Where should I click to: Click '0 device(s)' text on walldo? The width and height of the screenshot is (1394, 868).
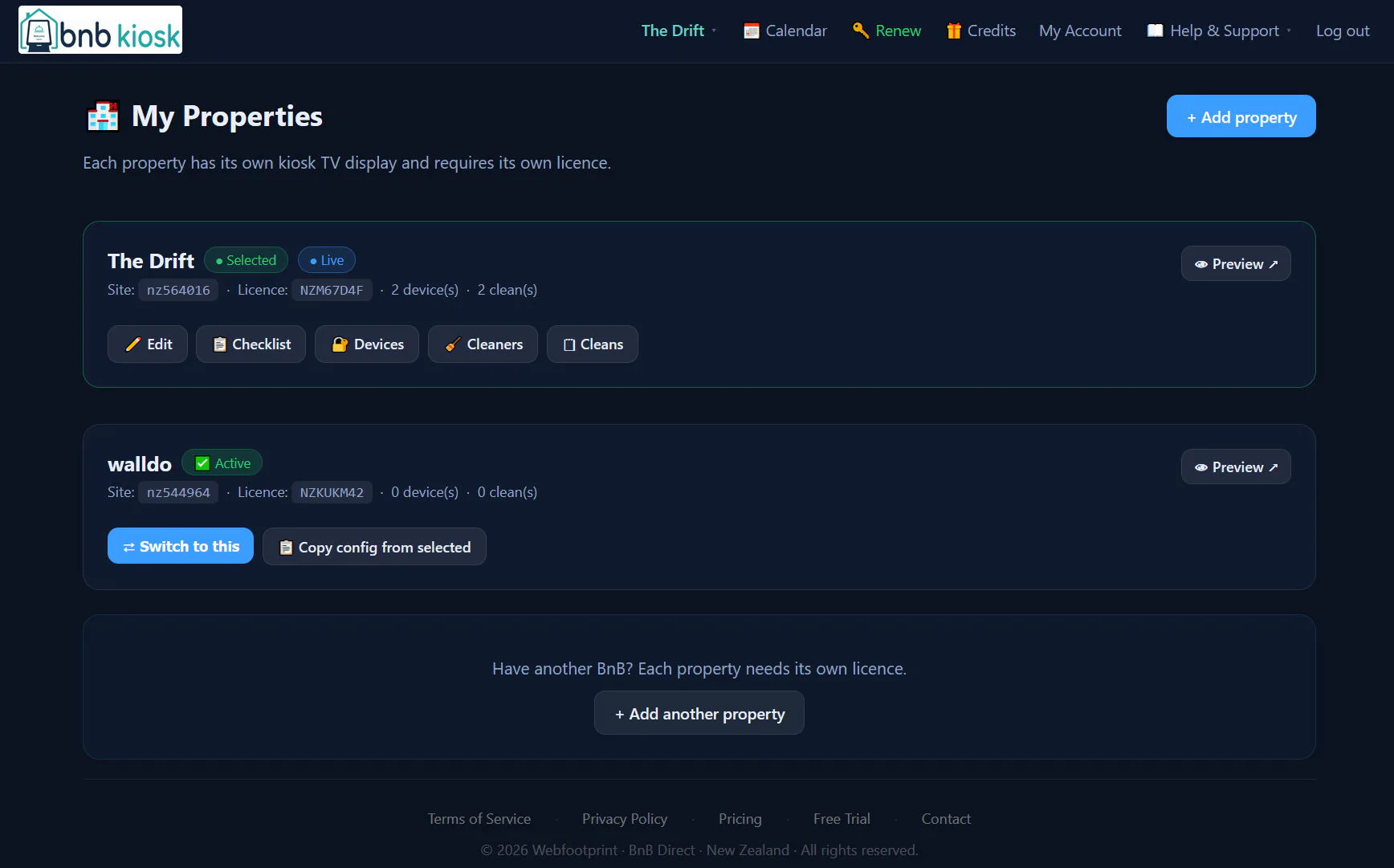[x=425, y=492]
